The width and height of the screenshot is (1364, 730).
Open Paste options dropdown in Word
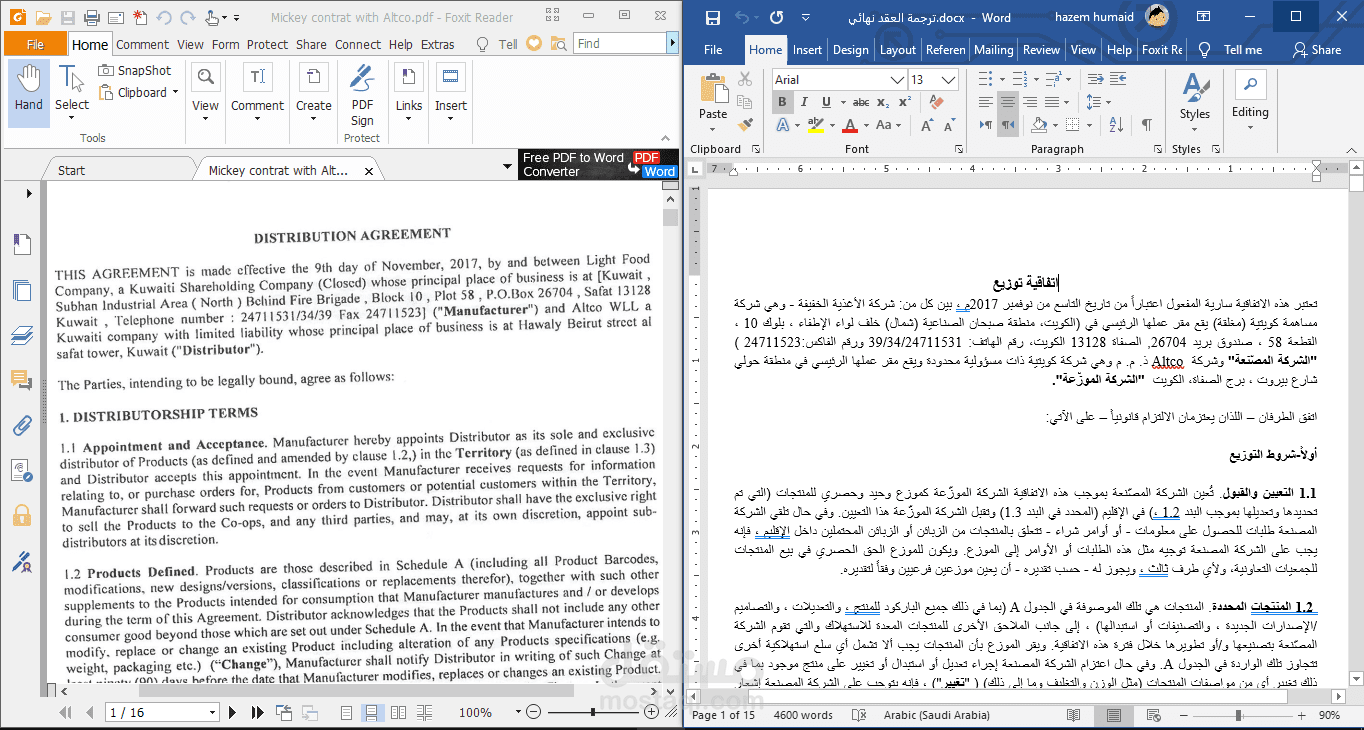[713, 127]
